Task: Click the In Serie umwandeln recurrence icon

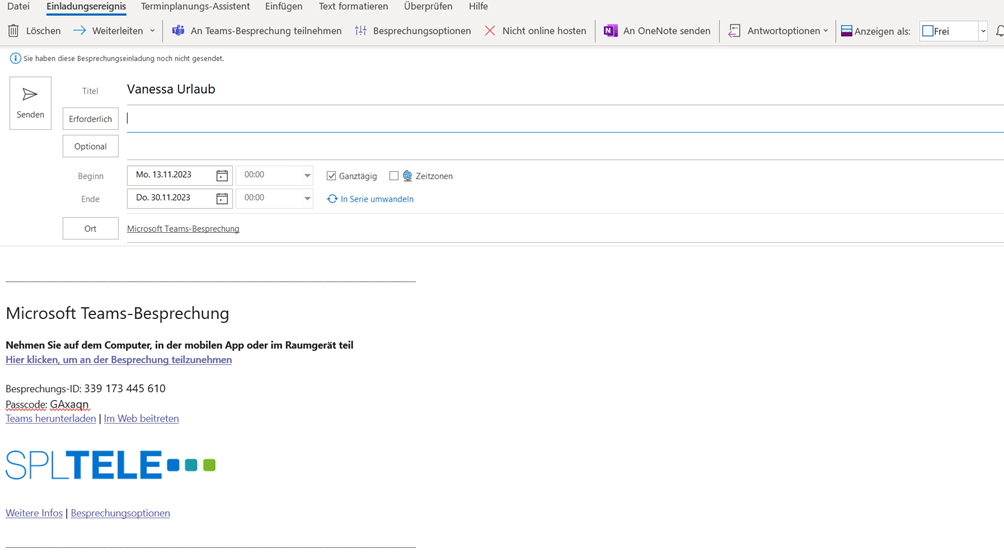Action: 332,198
